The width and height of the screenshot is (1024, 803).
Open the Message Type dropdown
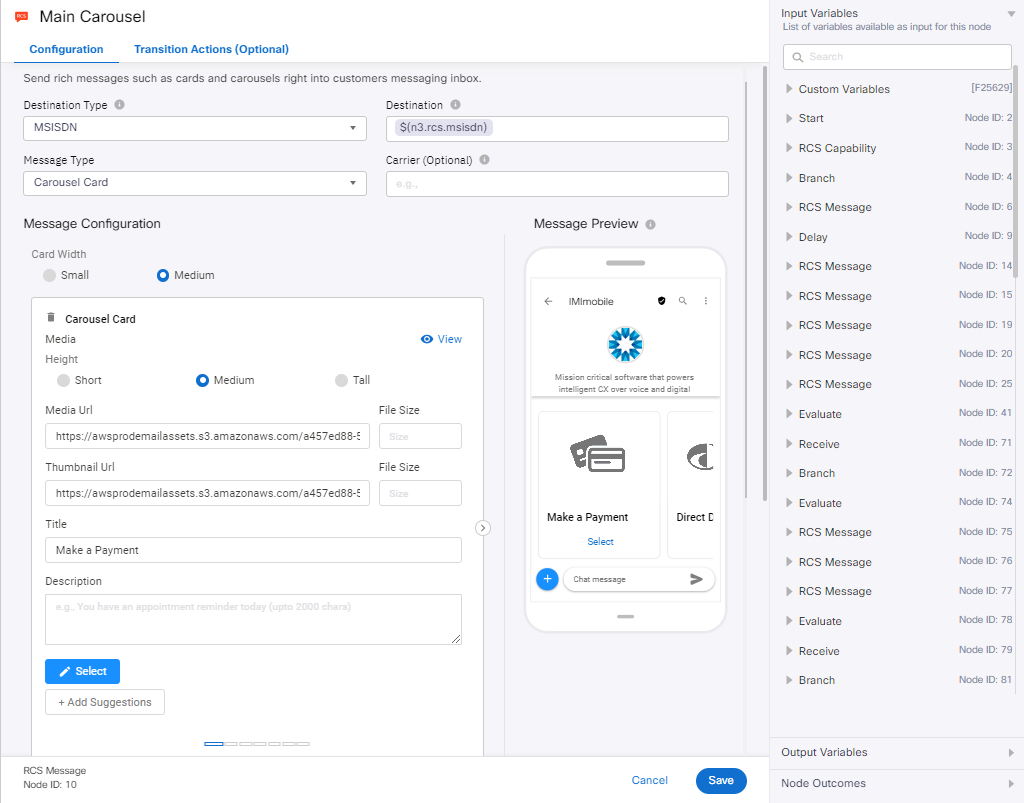pyautogui.click(x=195, y=183)
